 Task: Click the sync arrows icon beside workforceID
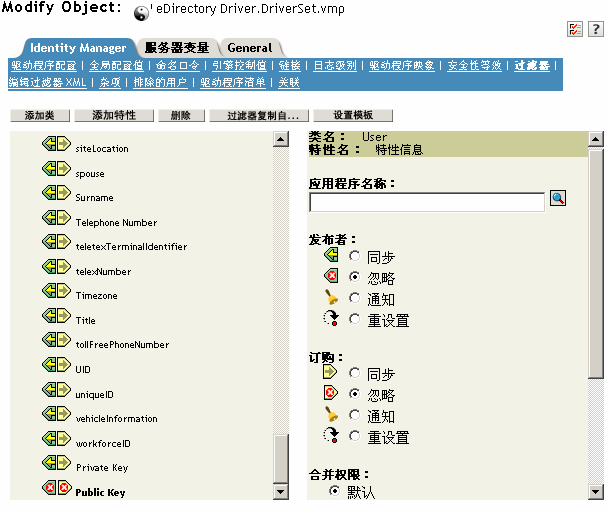tap(56, 438)
